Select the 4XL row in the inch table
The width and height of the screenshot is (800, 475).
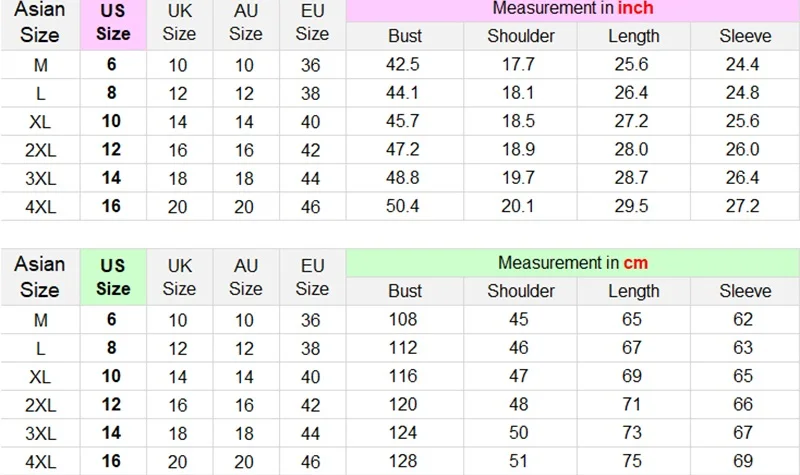click(400, 207)
